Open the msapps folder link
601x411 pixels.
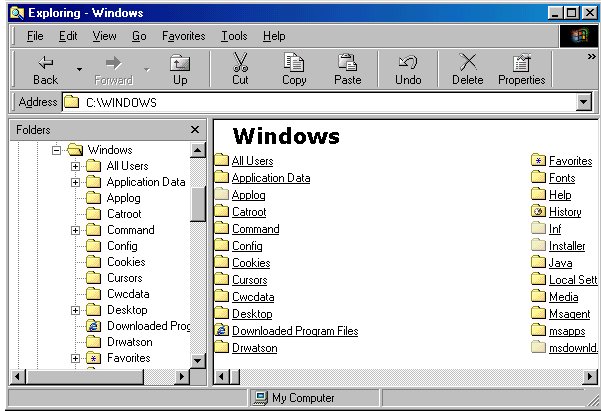point(567,331)
